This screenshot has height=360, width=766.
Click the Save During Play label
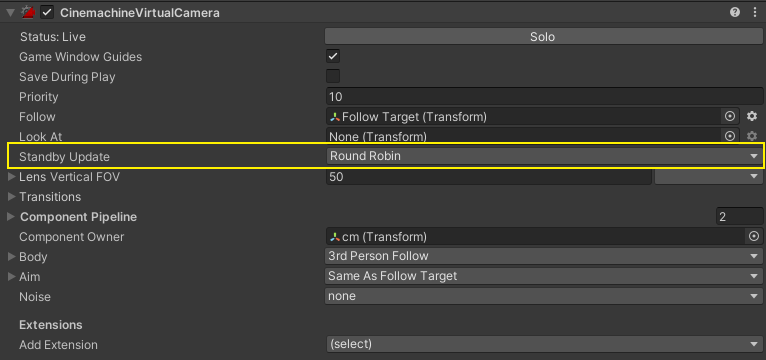tap(67, 77)
